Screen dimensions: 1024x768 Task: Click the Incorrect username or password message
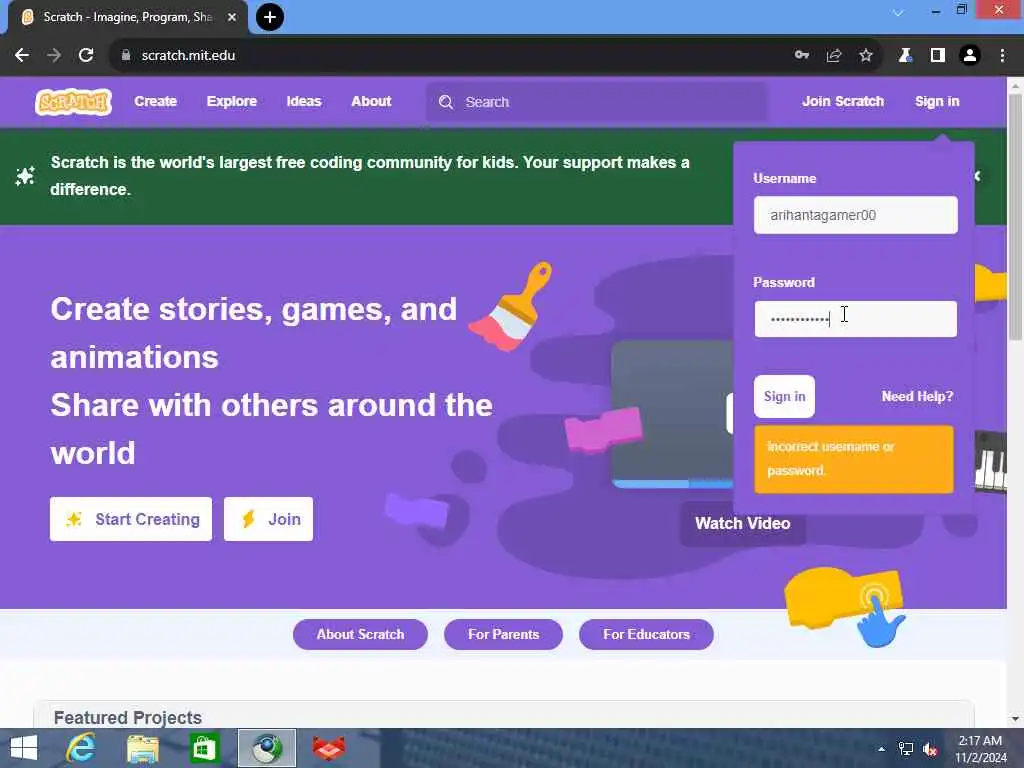click(x=854, y=459)
